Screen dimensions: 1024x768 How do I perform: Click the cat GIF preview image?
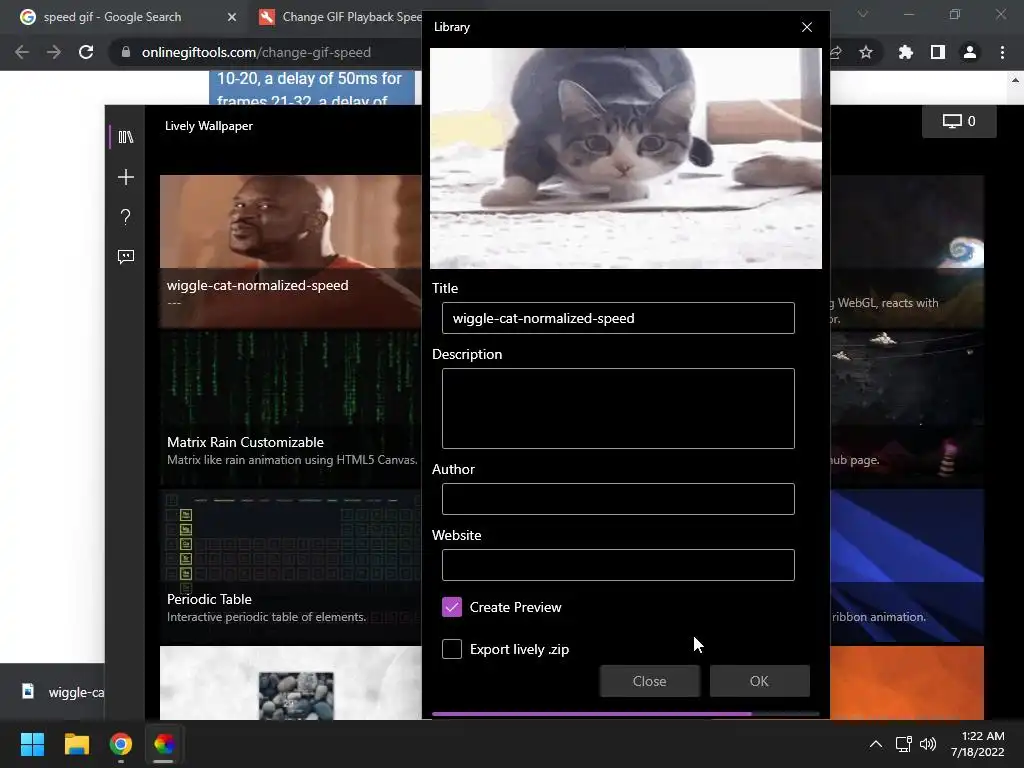tap(626, 158)
